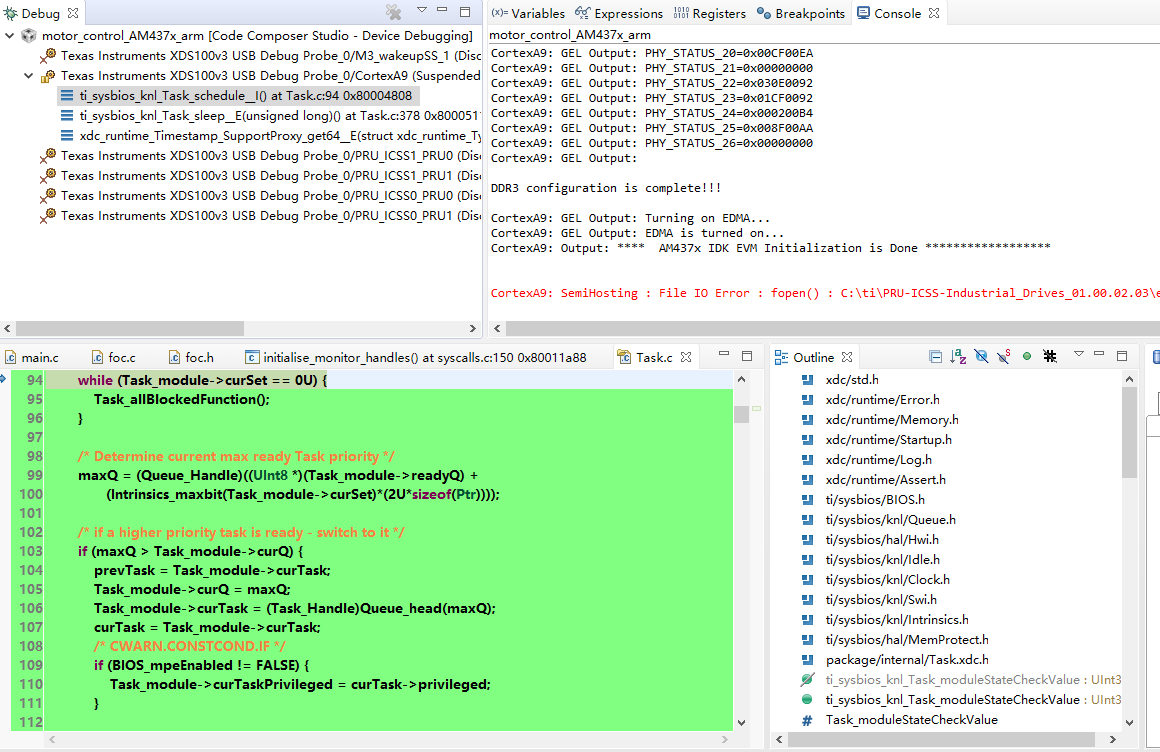Click the remove terminated launches icon

[394, 12]
